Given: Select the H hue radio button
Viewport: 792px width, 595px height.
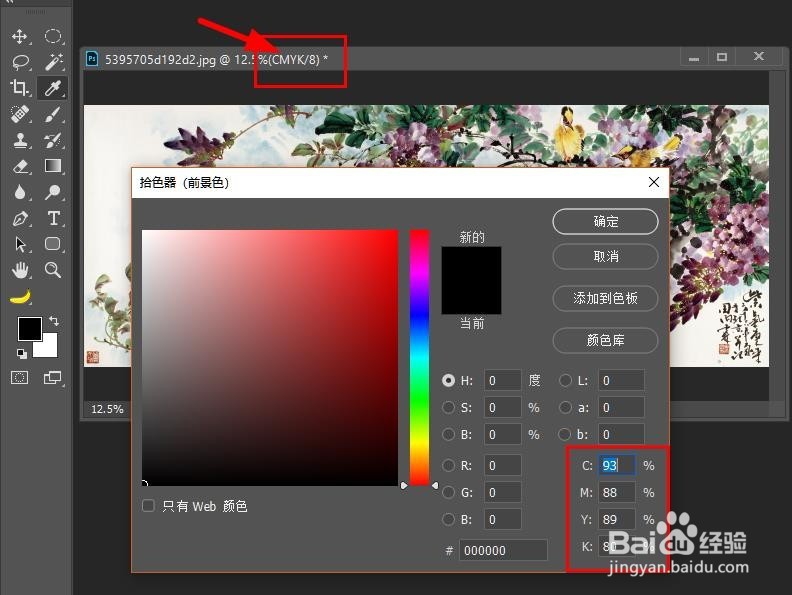Looking at the screenshot, I should click(448, 380).
